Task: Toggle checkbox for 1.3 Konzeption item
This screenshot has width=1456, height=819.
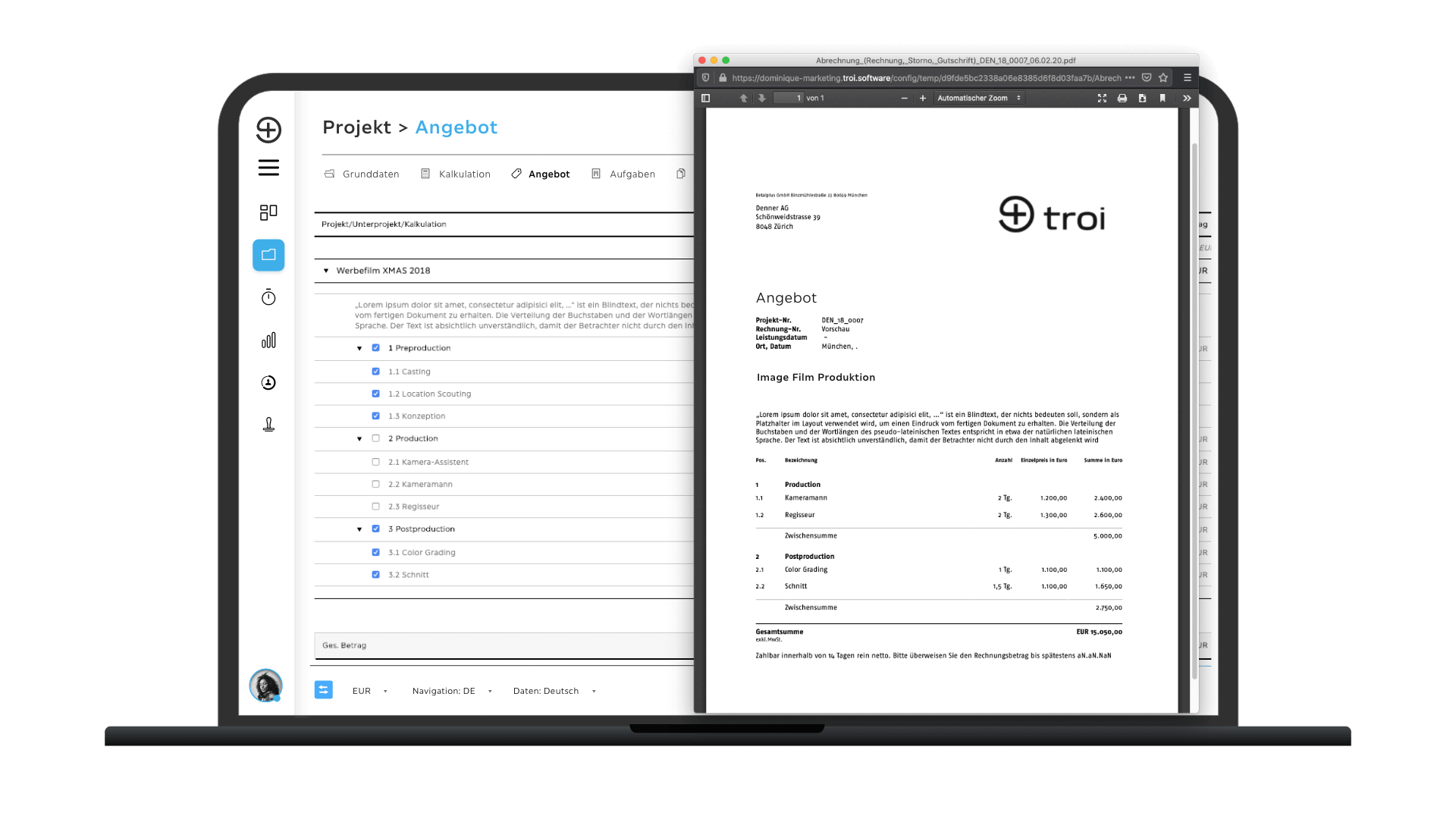Action: click(377, 415)
